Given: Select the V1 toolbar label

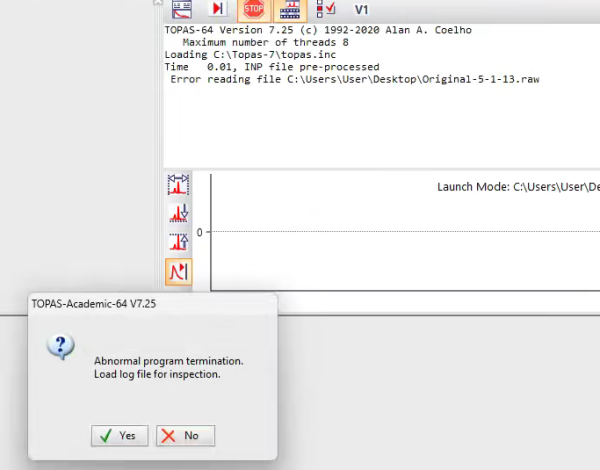Looking at the screenshot, I should pos(361,10).
